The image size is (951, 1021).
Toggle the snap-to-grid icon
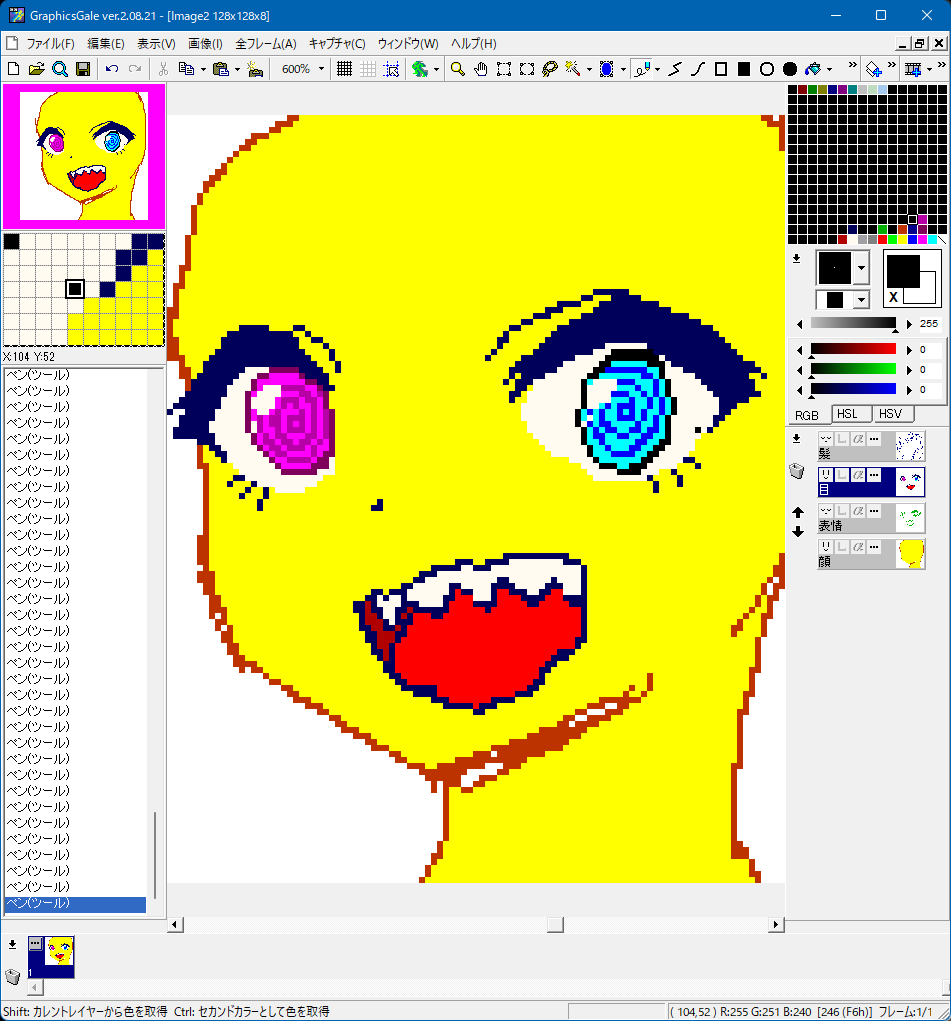pos(391,68)
